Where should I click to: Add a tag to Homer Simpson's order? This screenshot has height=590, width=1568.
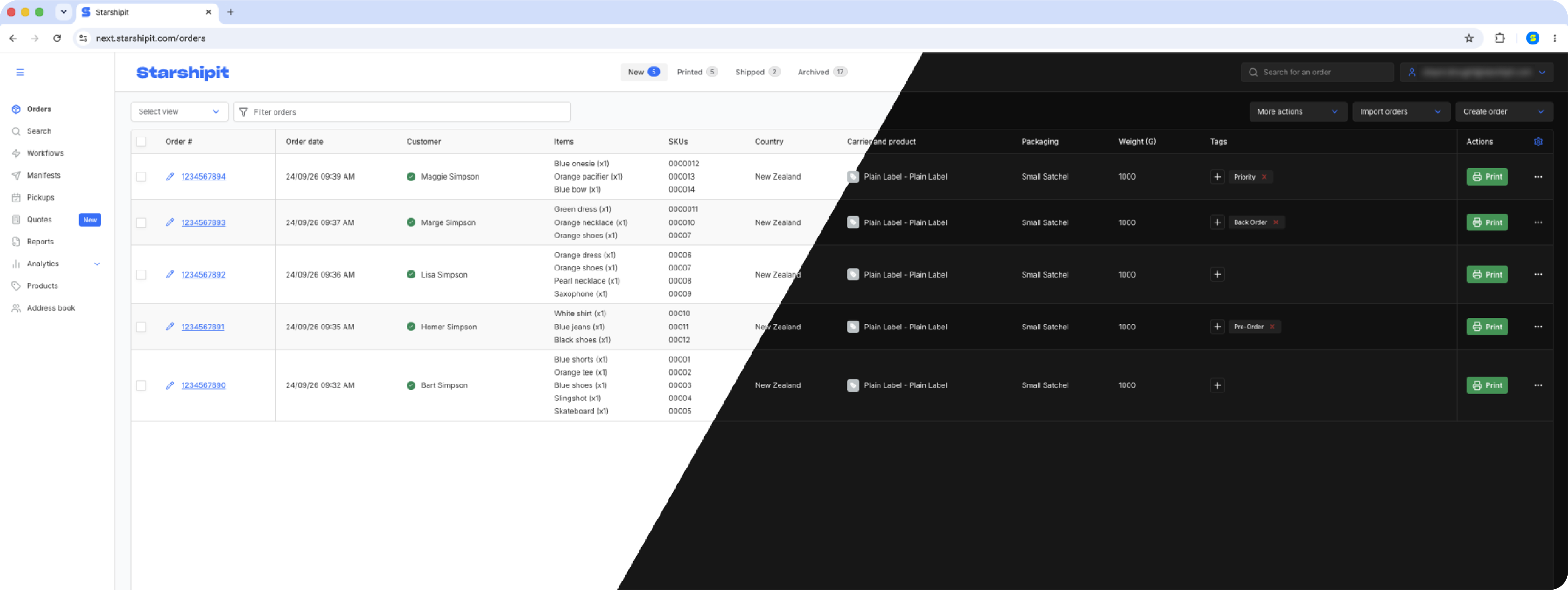1217,327
